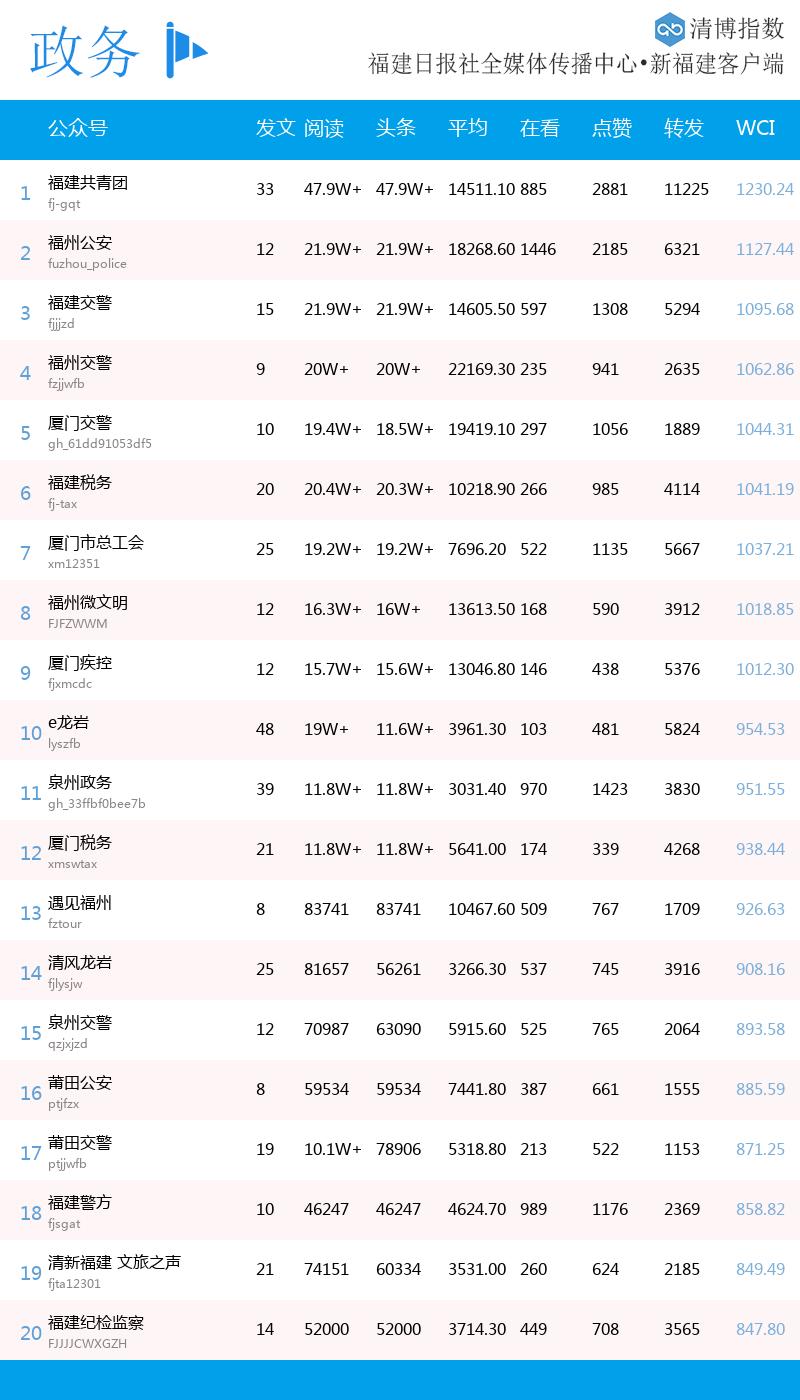Click the 公众号 column header

point(78,128)
